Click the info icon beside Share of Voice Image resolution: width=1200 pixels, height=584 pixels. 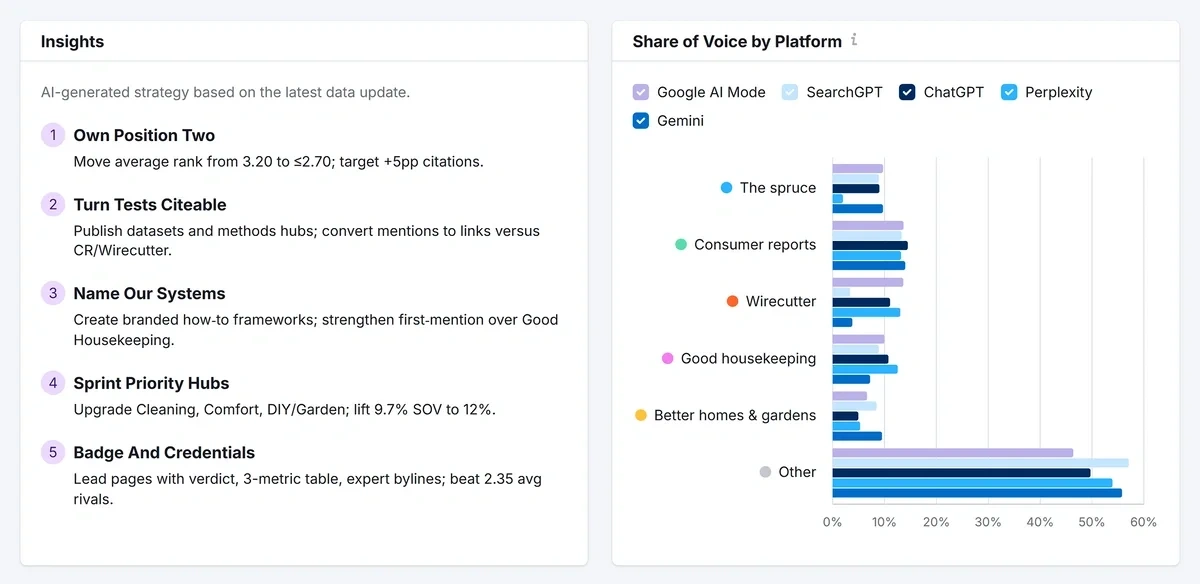coord(854,41)
